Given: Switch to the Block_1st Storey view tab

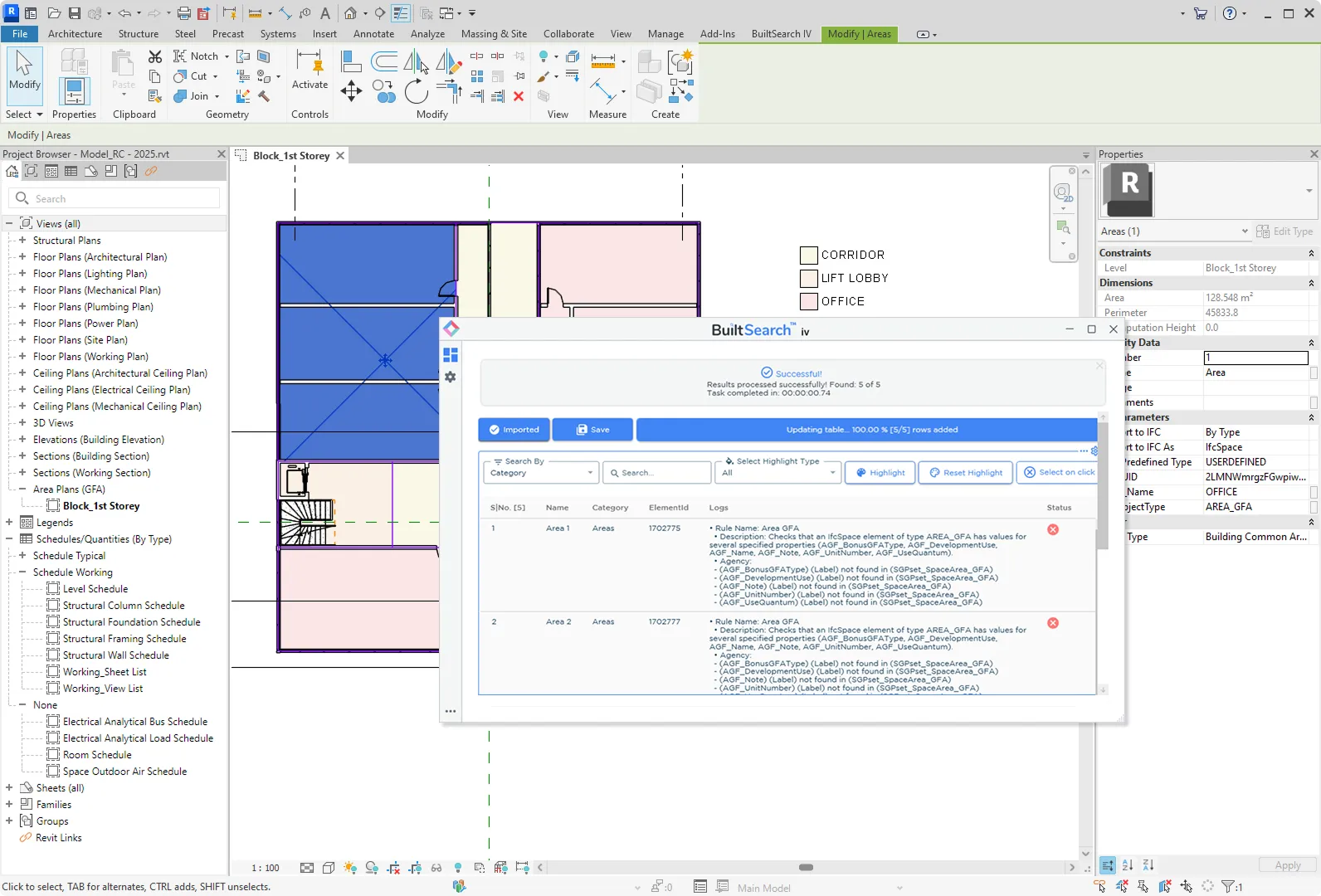Looking at the screenshot, I should (291, 156).
